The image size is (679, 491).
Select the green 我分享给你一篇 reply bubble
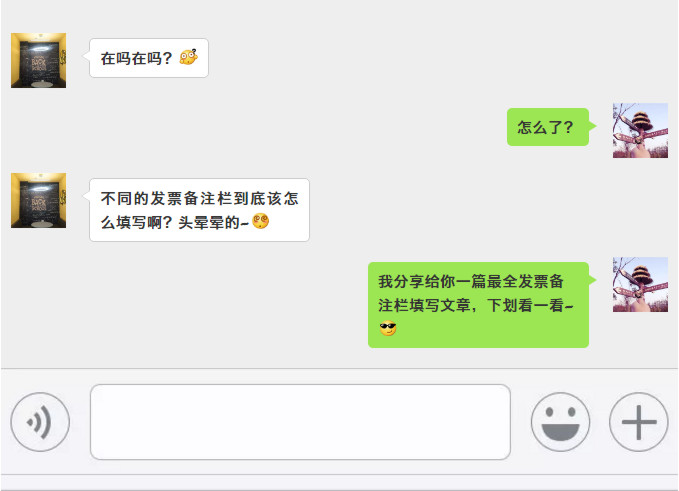click(x=479, y=305)
